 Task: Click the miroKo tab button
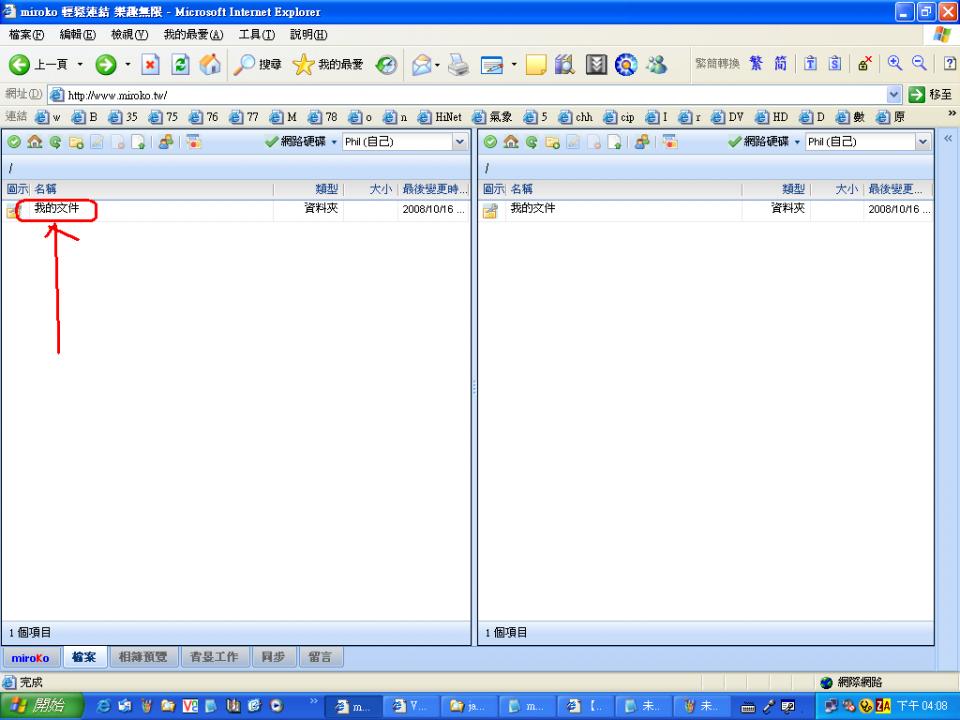(x=31, y=658)
